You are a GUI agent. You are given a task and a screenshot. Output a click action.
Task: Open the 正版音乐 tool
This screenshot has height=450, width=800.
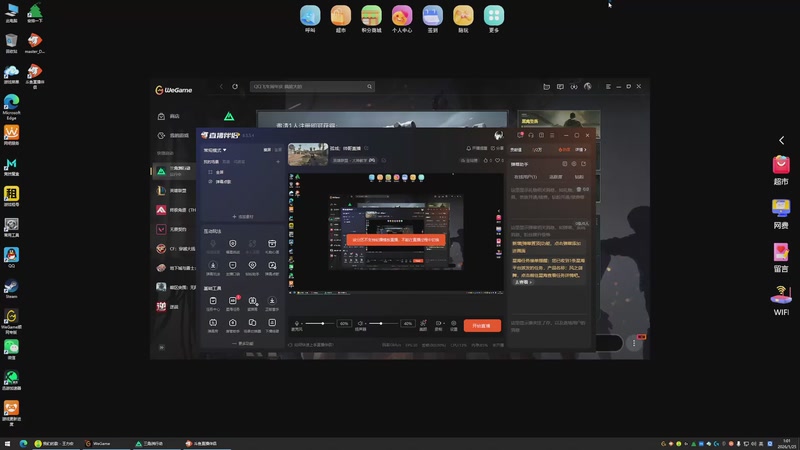point(272,304)
